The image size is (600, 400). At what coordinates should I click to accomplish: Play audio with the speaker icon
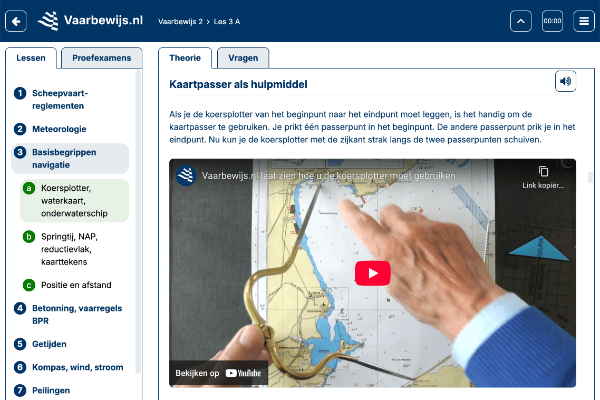(565, 81)
